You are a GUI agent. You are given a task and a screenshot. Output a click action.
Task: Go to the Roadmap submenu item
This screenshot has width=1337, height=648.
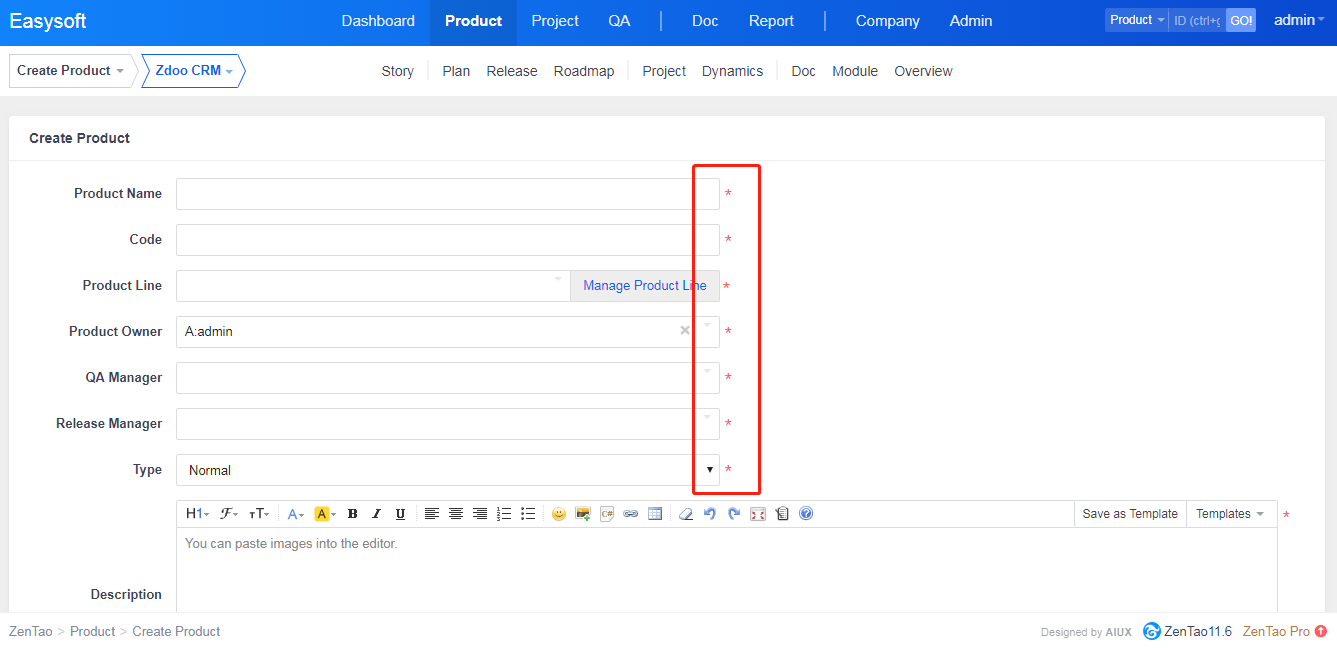pyautogui.click(x=584, y=71)
